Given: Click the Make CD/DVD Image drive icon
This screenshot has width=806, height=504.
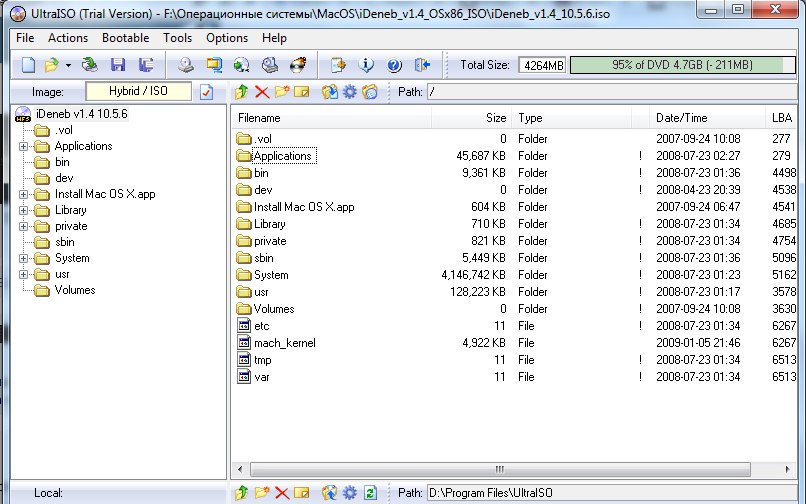Looking at the screenshot, I should [186, 65].
